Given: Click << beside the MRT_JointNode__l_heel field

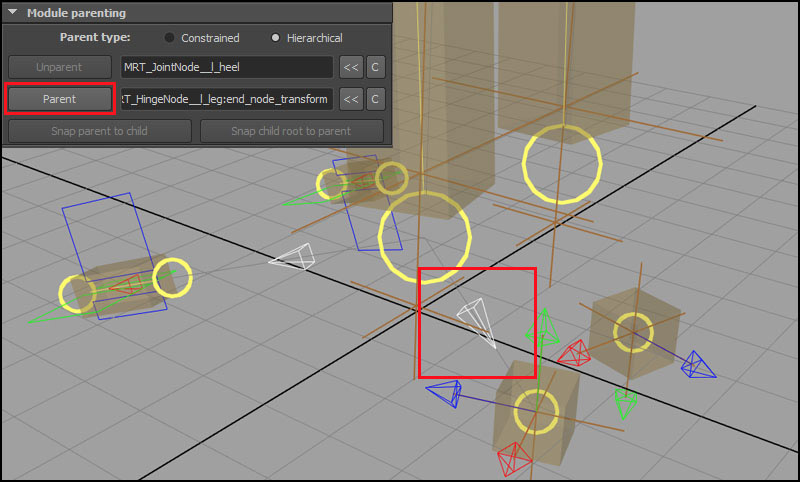Looking at the screenshot, I should [x=351, y=67].
